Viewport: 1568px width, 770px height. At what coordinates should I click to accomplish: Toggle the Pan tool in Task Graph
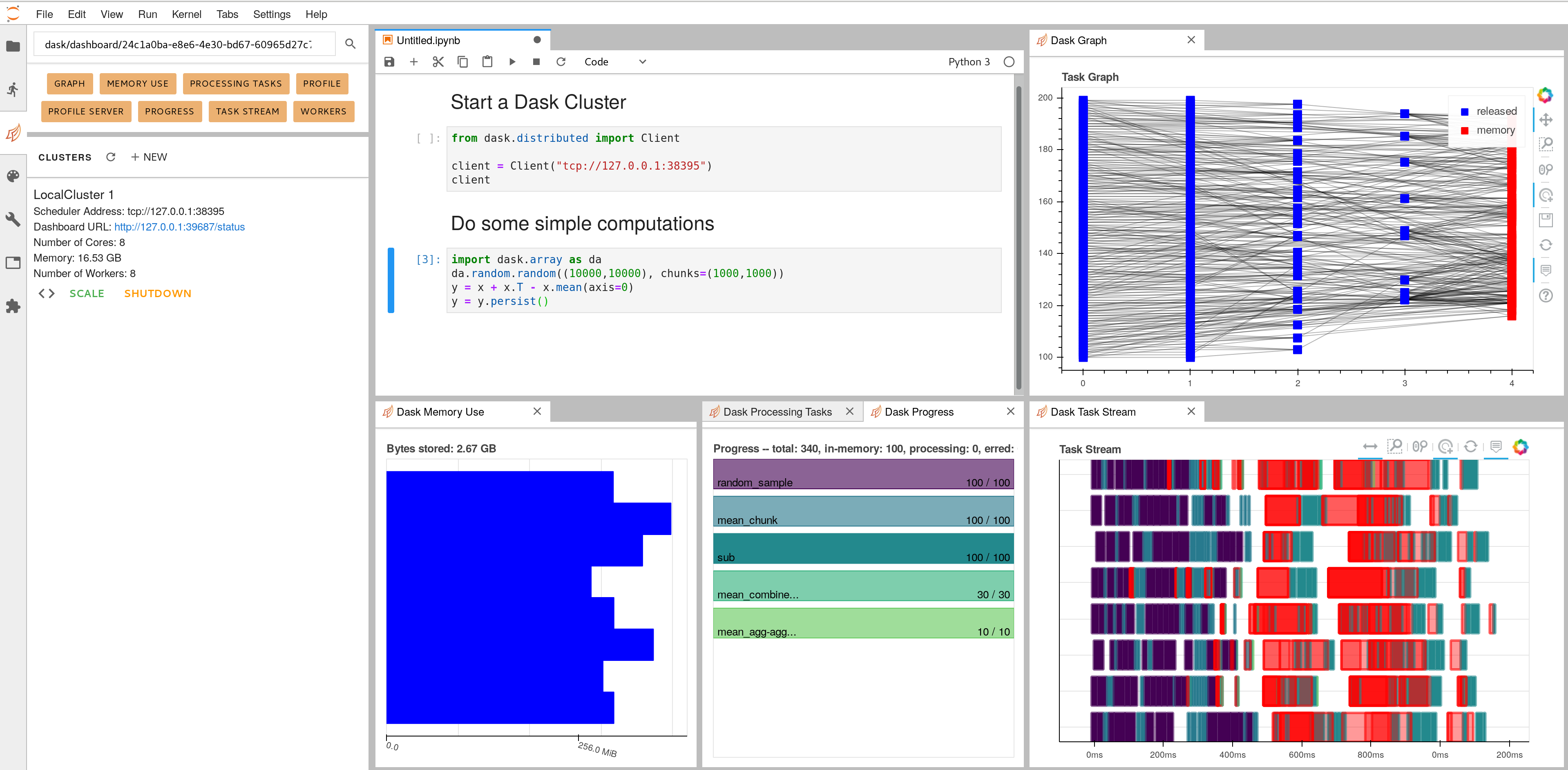click(x=1546, y=120)
